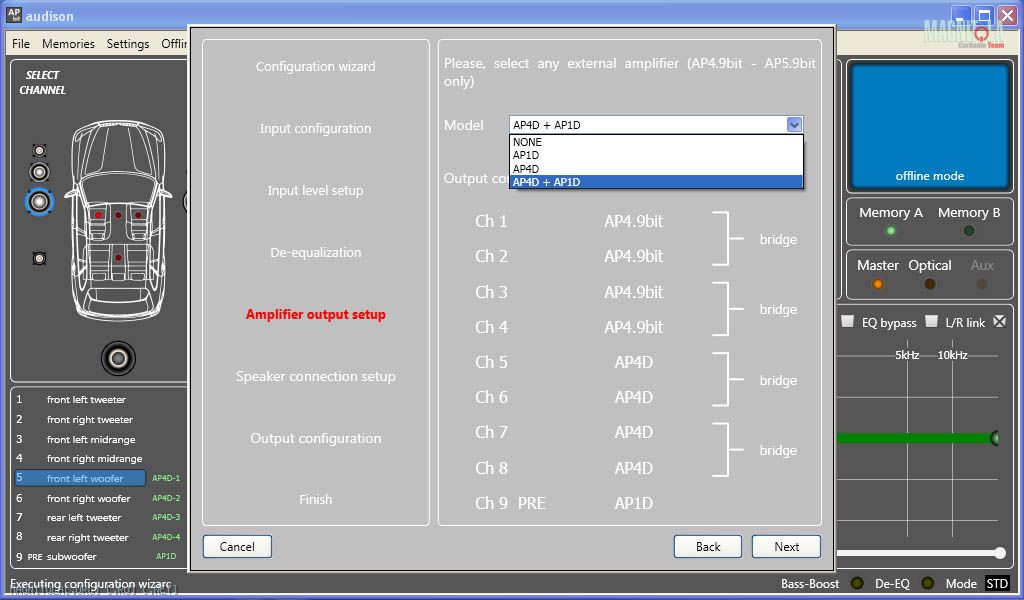1024x600 pixels.
Task: Click the blue offline mode display
Action: click(x=929, y=126)
